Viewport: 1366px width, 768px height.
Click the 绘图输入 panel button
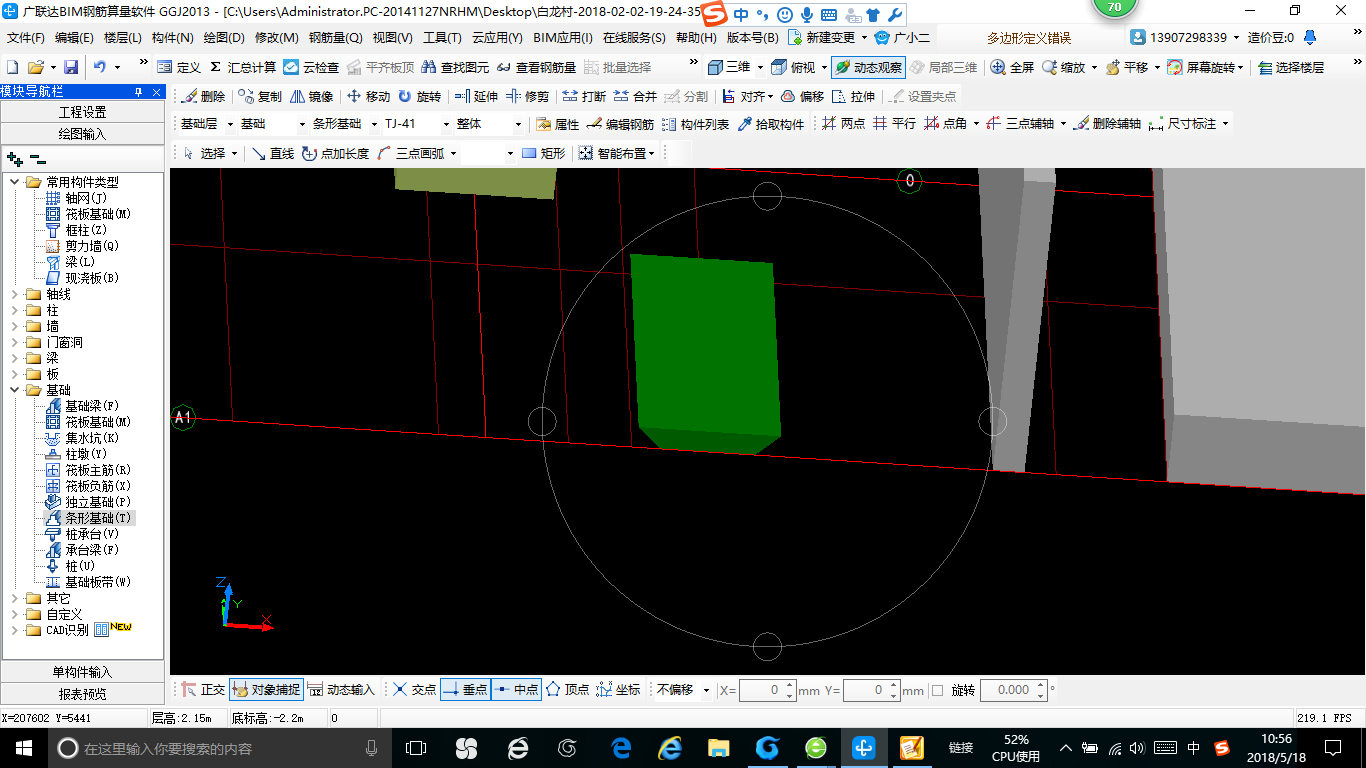click(82, 133)
